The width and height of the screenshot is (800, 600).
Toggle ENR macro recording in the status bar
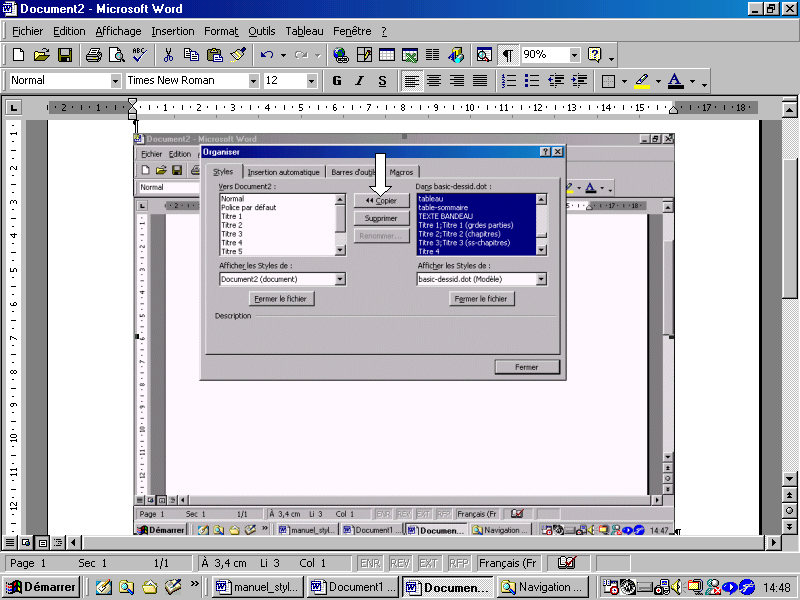point(370,563)
